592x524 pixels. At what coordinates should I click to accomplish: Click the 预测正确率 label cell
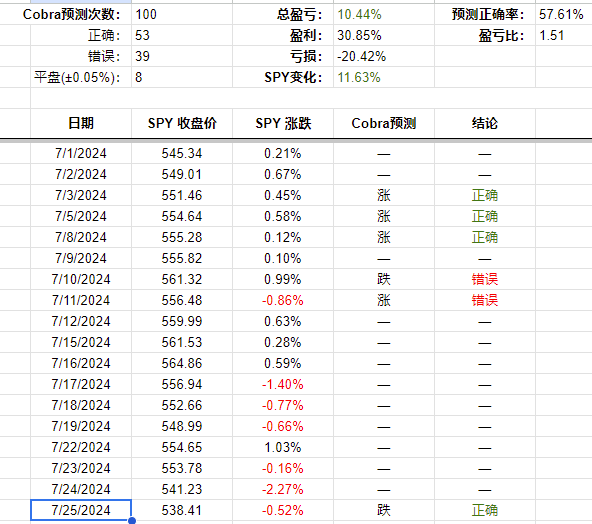485,14
